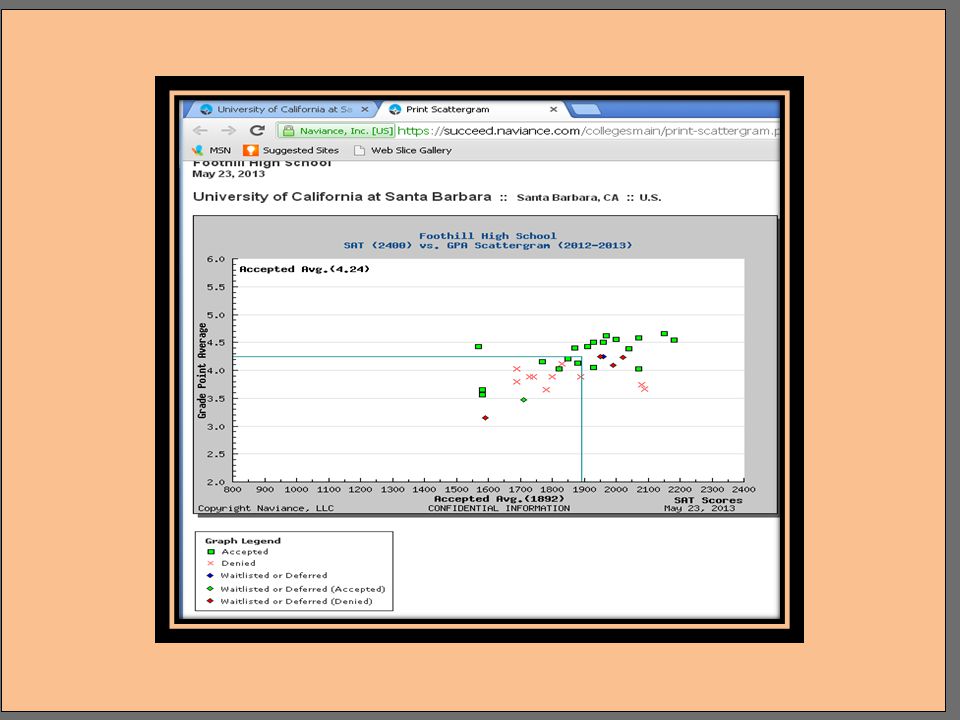Click the Suggested Sites orange icon
Viewport: 960px width, 720px height.
(250, 150)
